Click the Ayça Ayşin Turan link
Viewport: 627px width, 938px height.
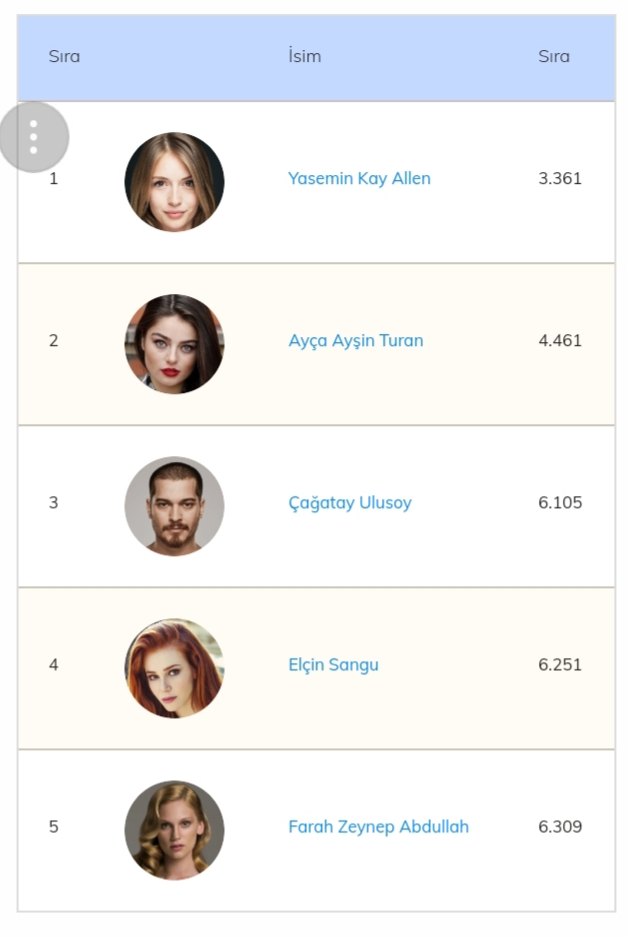pos(355,341)
